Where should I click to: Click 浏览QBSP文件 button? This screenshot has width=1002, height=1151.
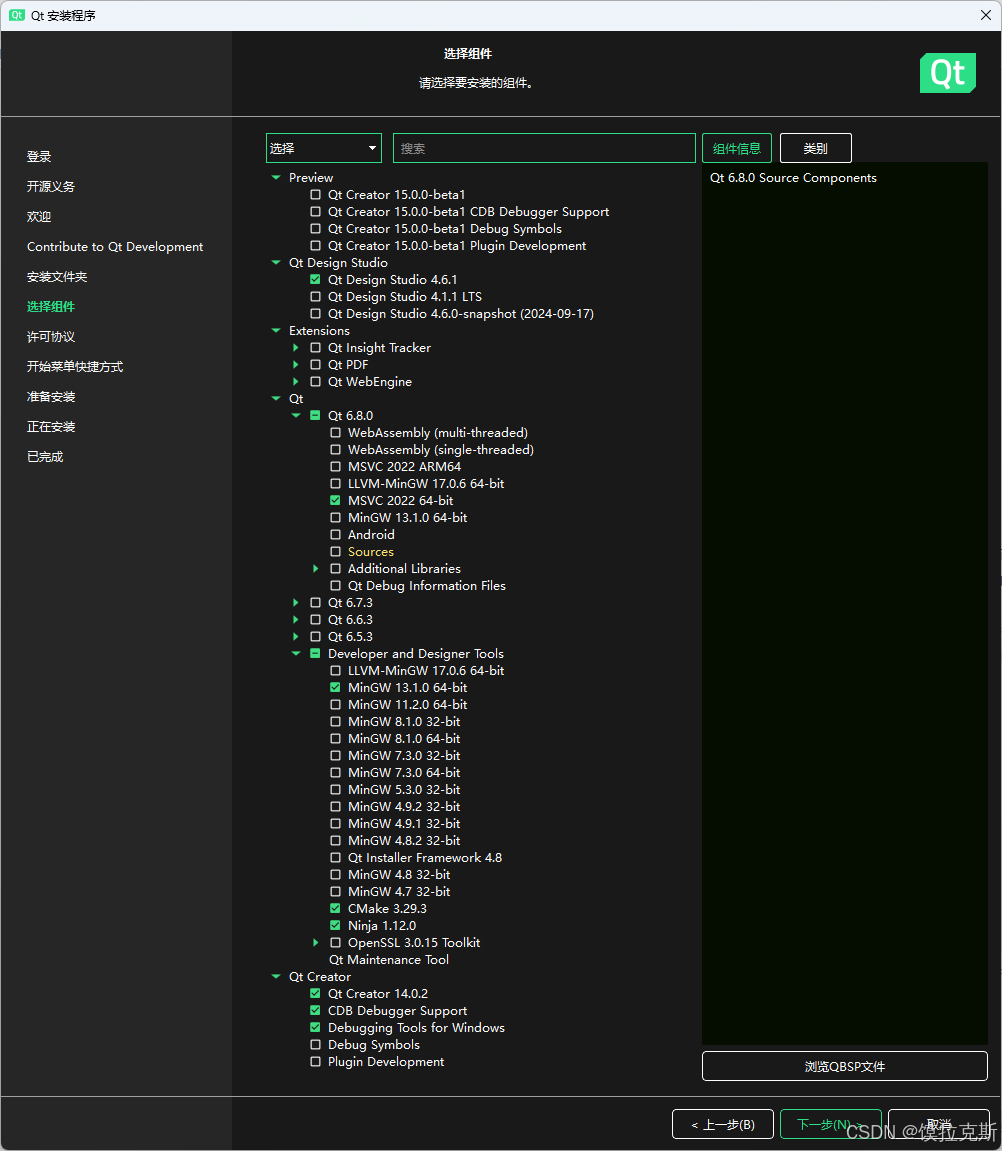(x=844, y=1066)
